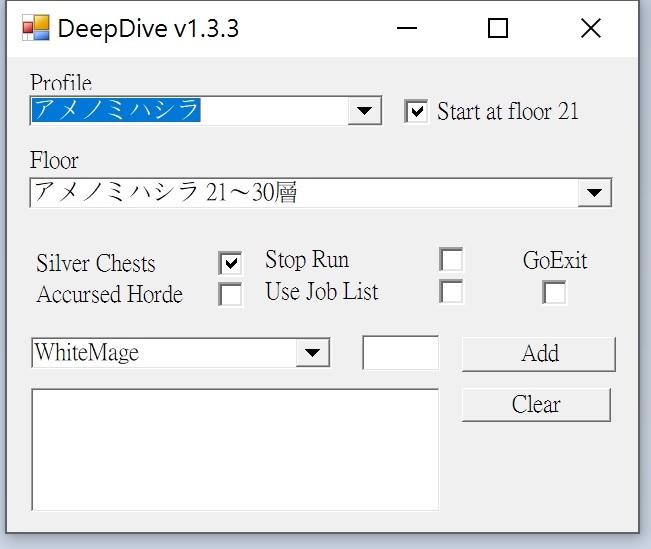651x549 pixels.
Task: Click the Start at floor 21 label
Action: click(x=508, y=111)
